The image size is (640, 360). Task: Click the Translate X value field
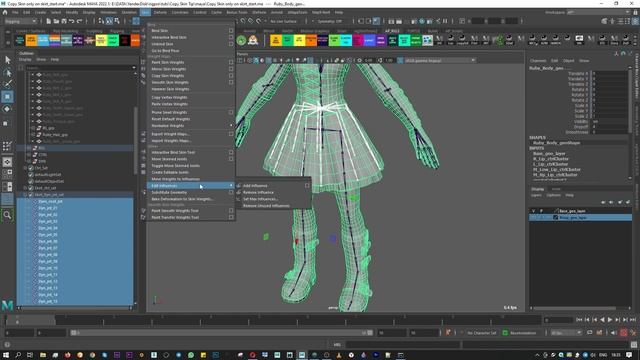tap(610, 73)
